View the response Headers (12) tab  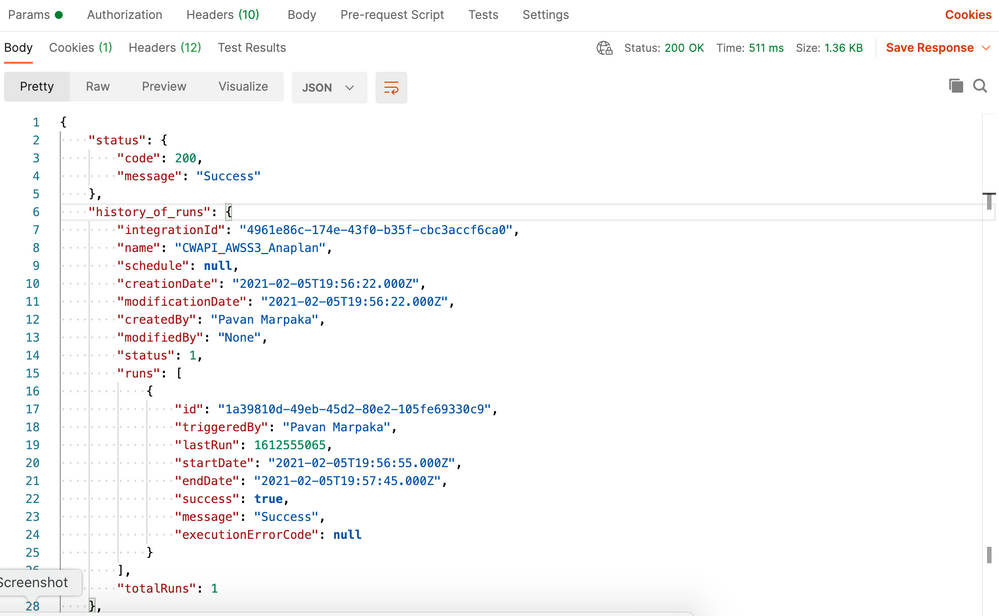[164, 48]
